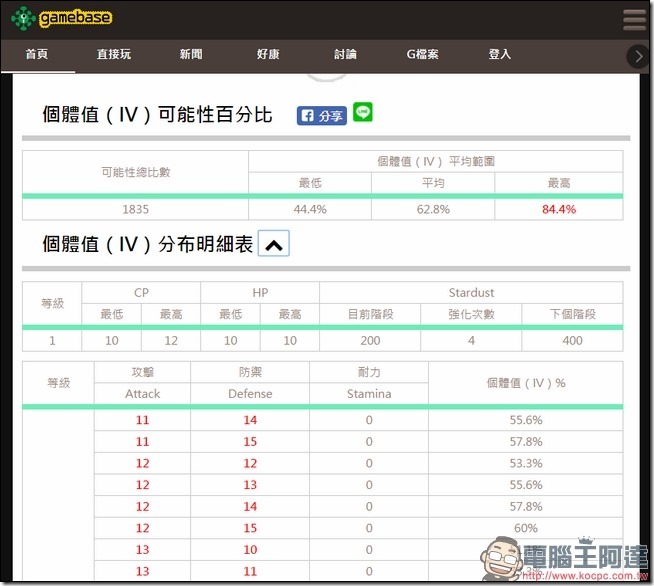Open the 新聞 menu item
This screenshot has width=654, height=586.
pyautogui.click(x=191, y=54)
